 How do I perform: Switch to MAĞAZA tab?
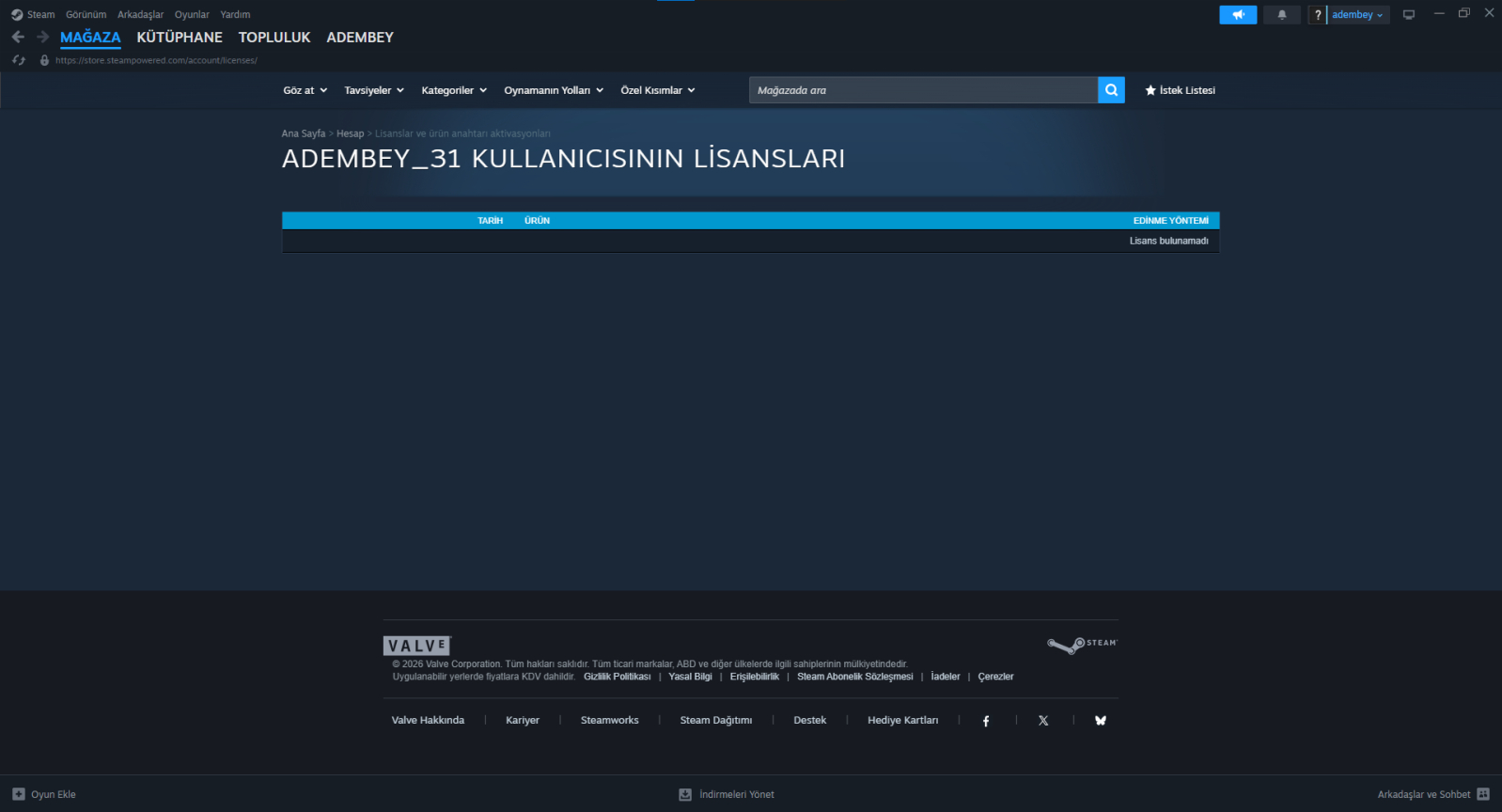(90, 38)
